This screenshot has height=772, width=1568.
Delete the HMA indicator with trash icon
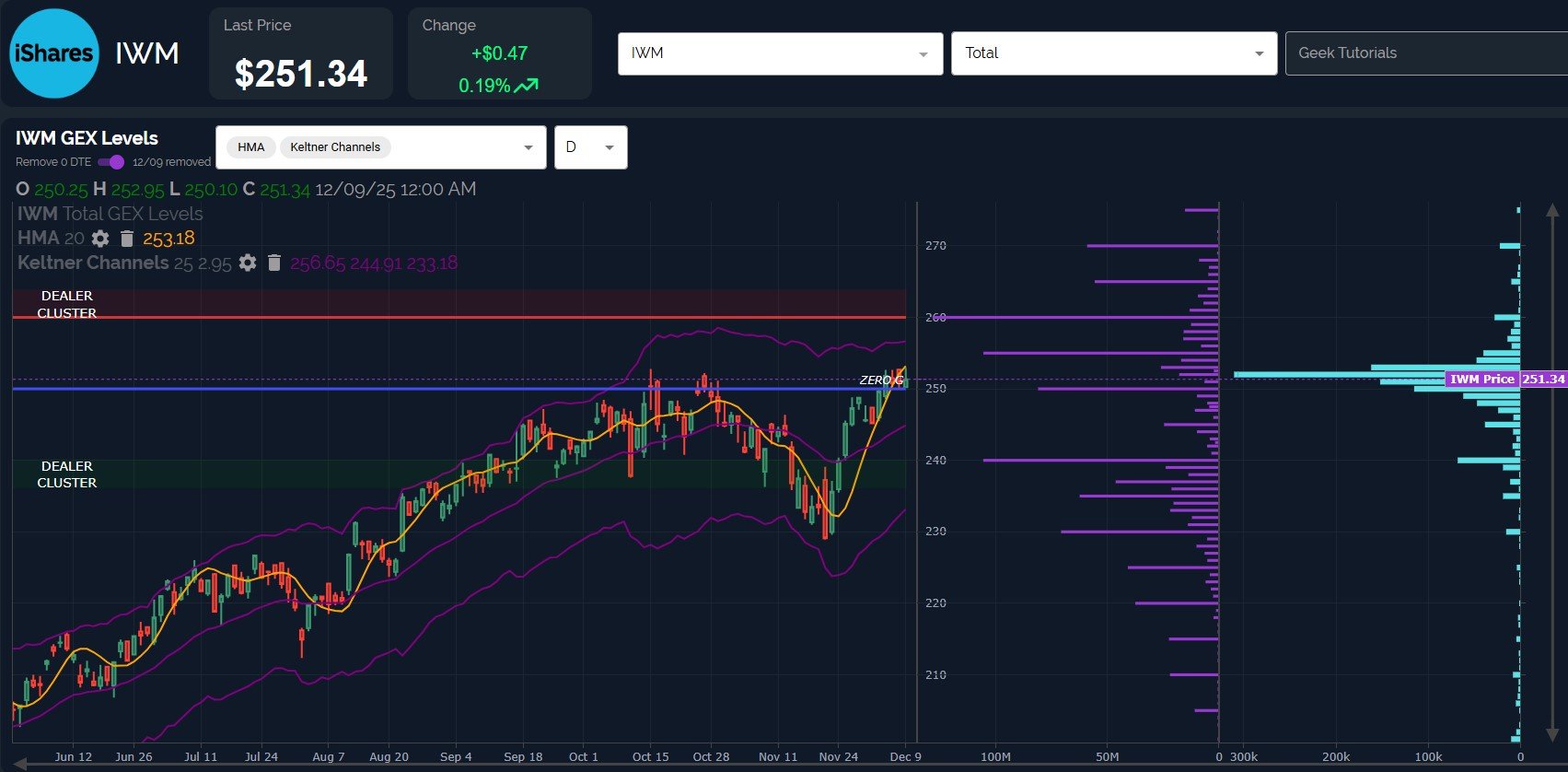pyautogui.click(x=127, y=239)
